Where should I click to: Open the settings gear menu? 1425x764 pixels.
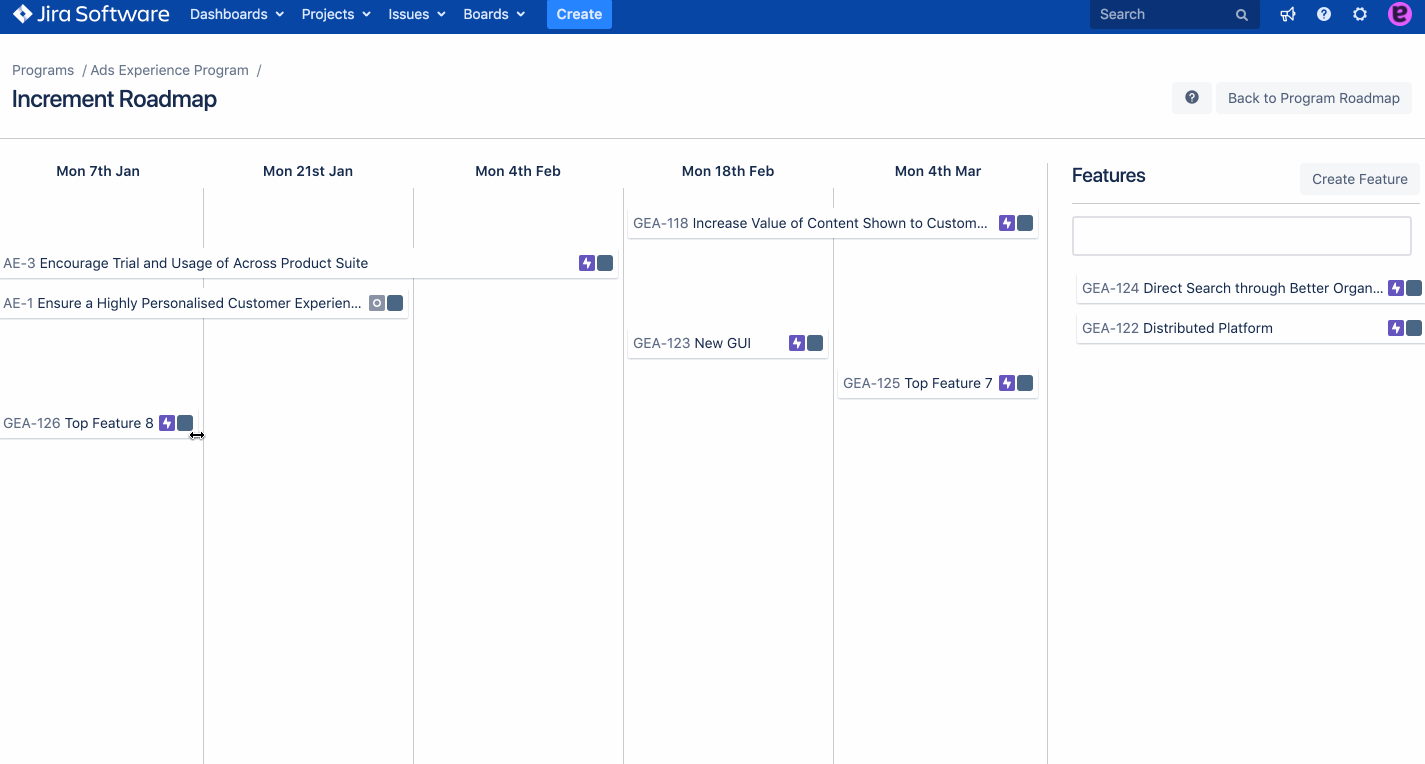point(1360,15)
